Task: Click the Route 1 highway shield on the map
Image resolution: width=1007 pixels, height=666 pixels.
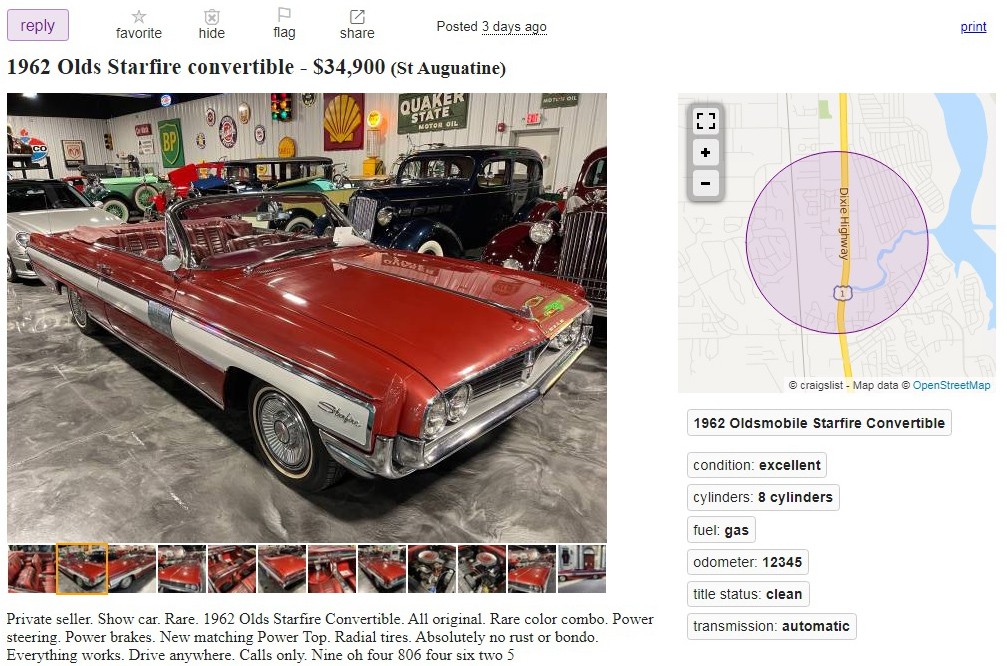Action: tap(843, 293)
